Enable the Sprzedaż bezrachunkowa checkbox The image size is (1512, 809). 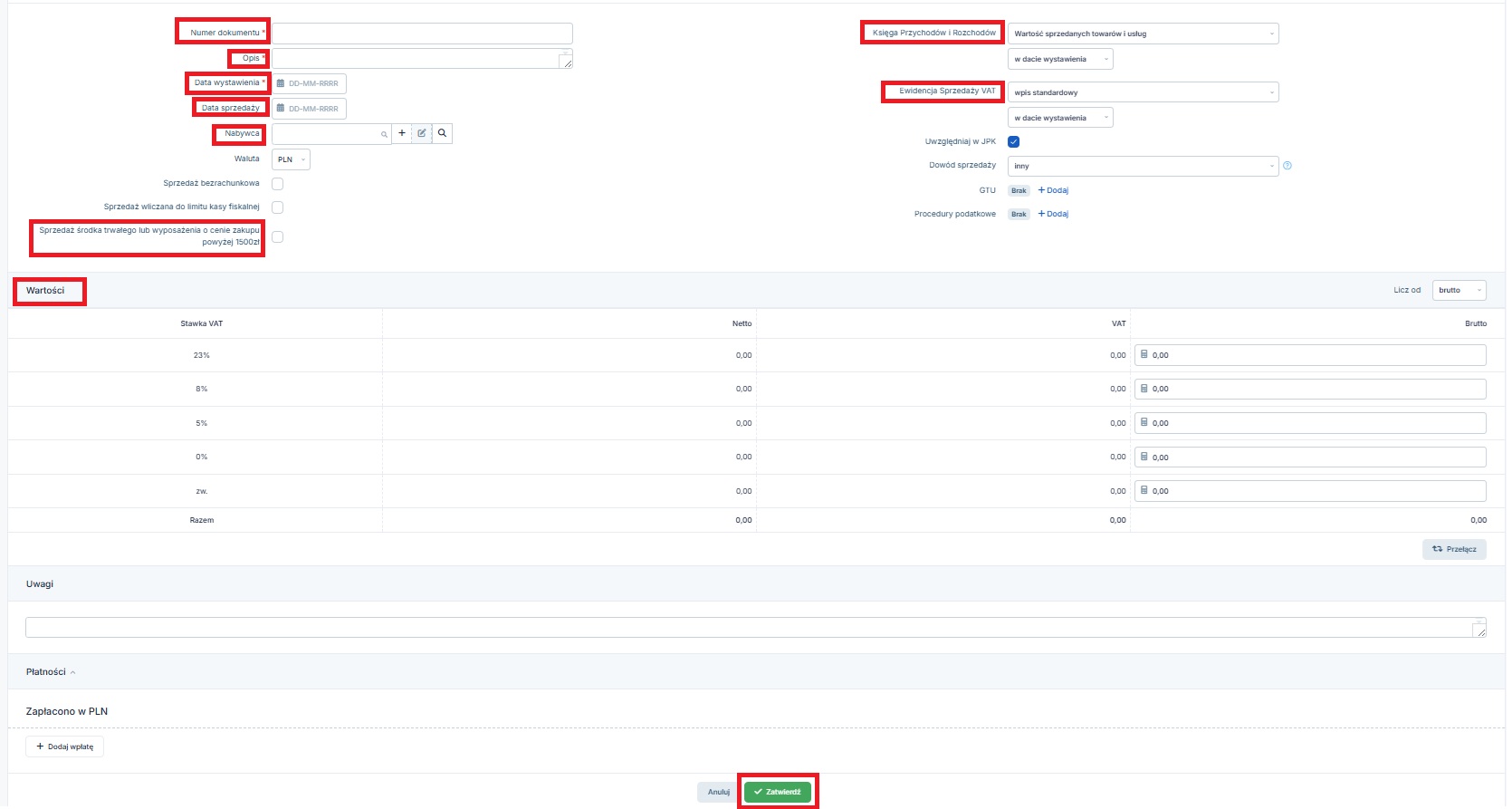point(278,184)
